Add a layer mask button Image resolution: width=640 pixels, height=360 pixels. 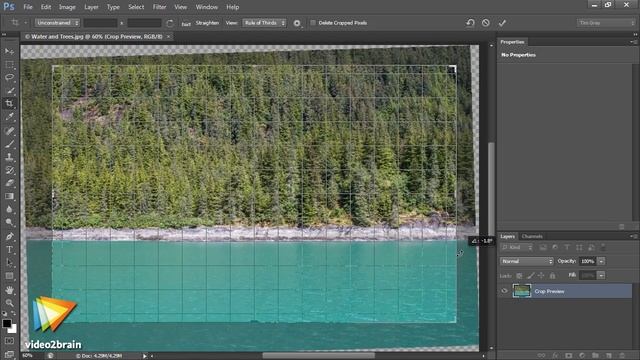click(569, 356)
